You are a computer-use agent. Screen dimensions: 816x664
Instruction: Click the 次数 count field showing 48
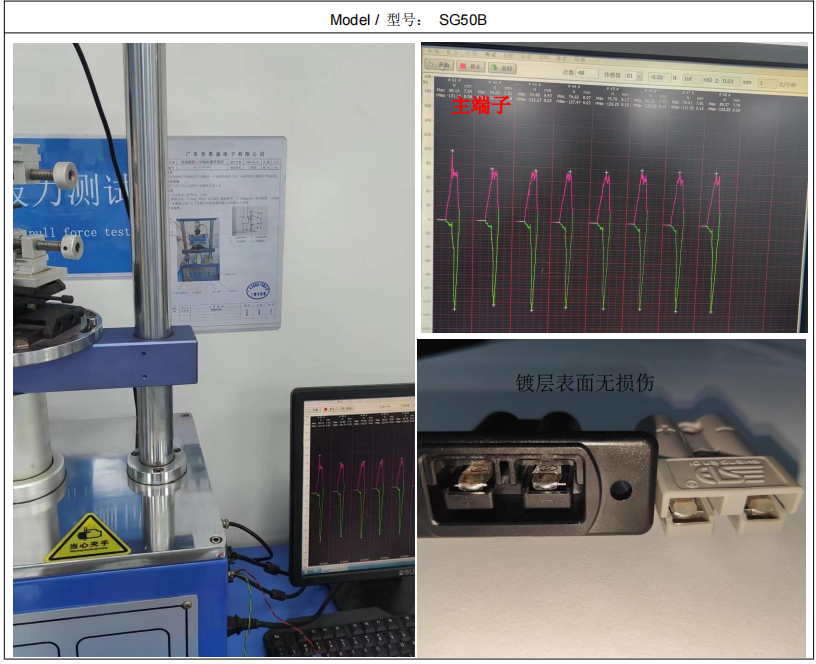[x=586, y=72]
